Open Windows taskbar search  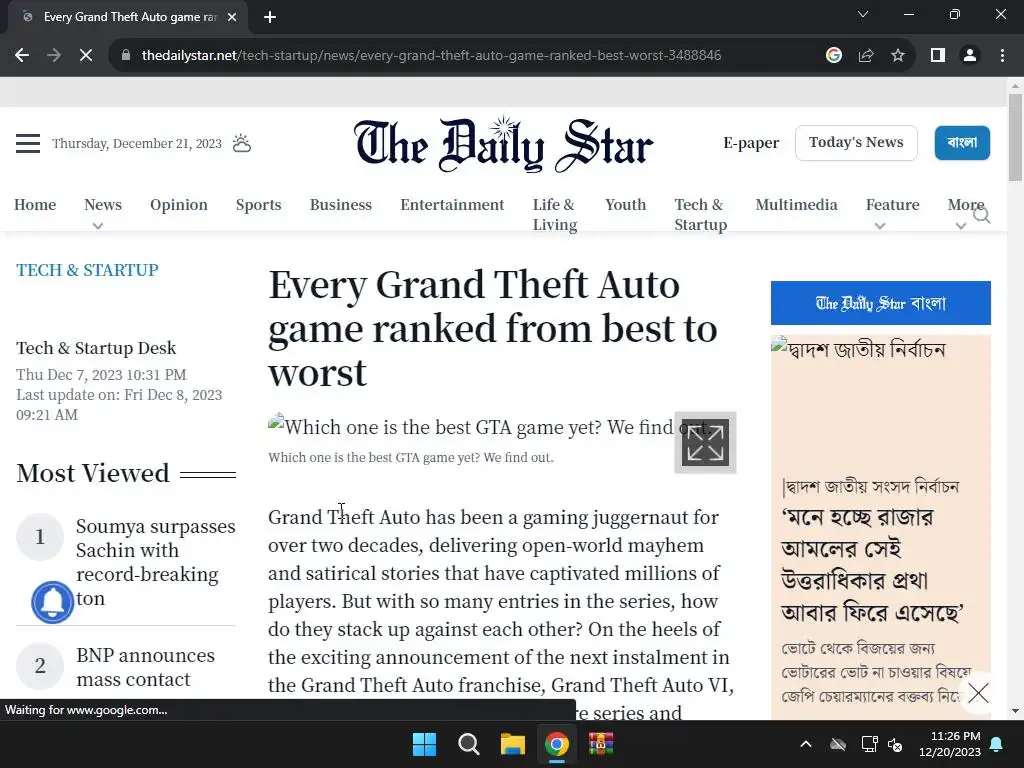click(468, 744)
